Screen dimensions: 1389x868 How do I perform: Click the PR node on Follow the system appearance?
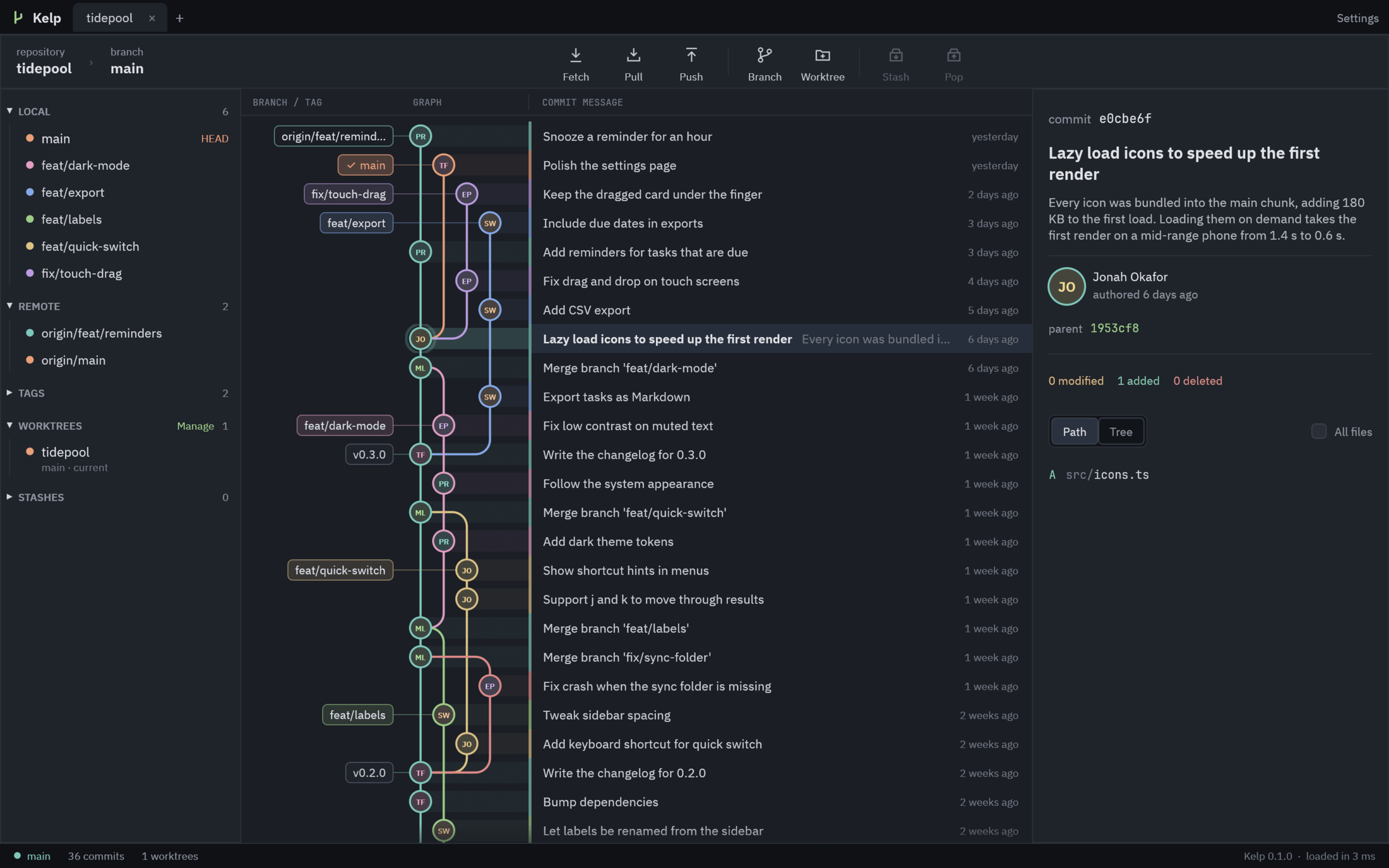(x=443, y=484)
